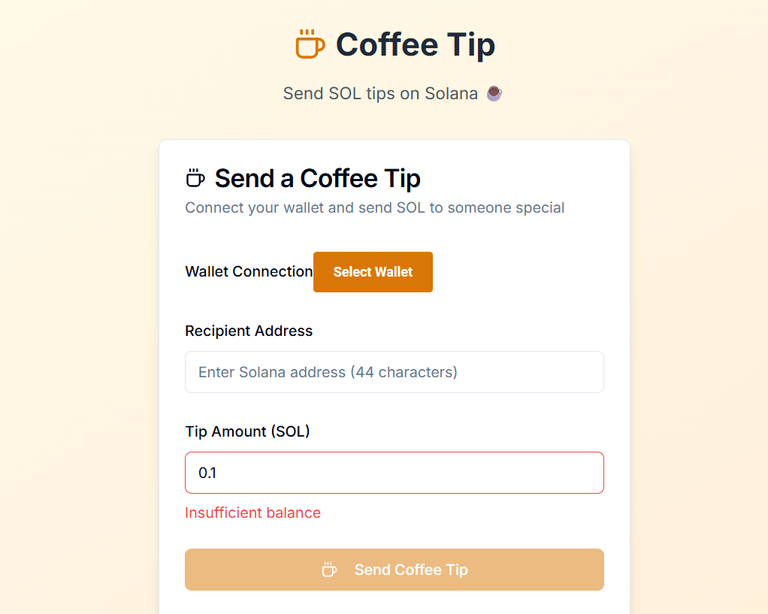Image resolution: width=768 pixels, height=614 pixels.
Task: Click the Send Coffee Tip text on button
Action: pyautogui.click(x=411, y=569)
